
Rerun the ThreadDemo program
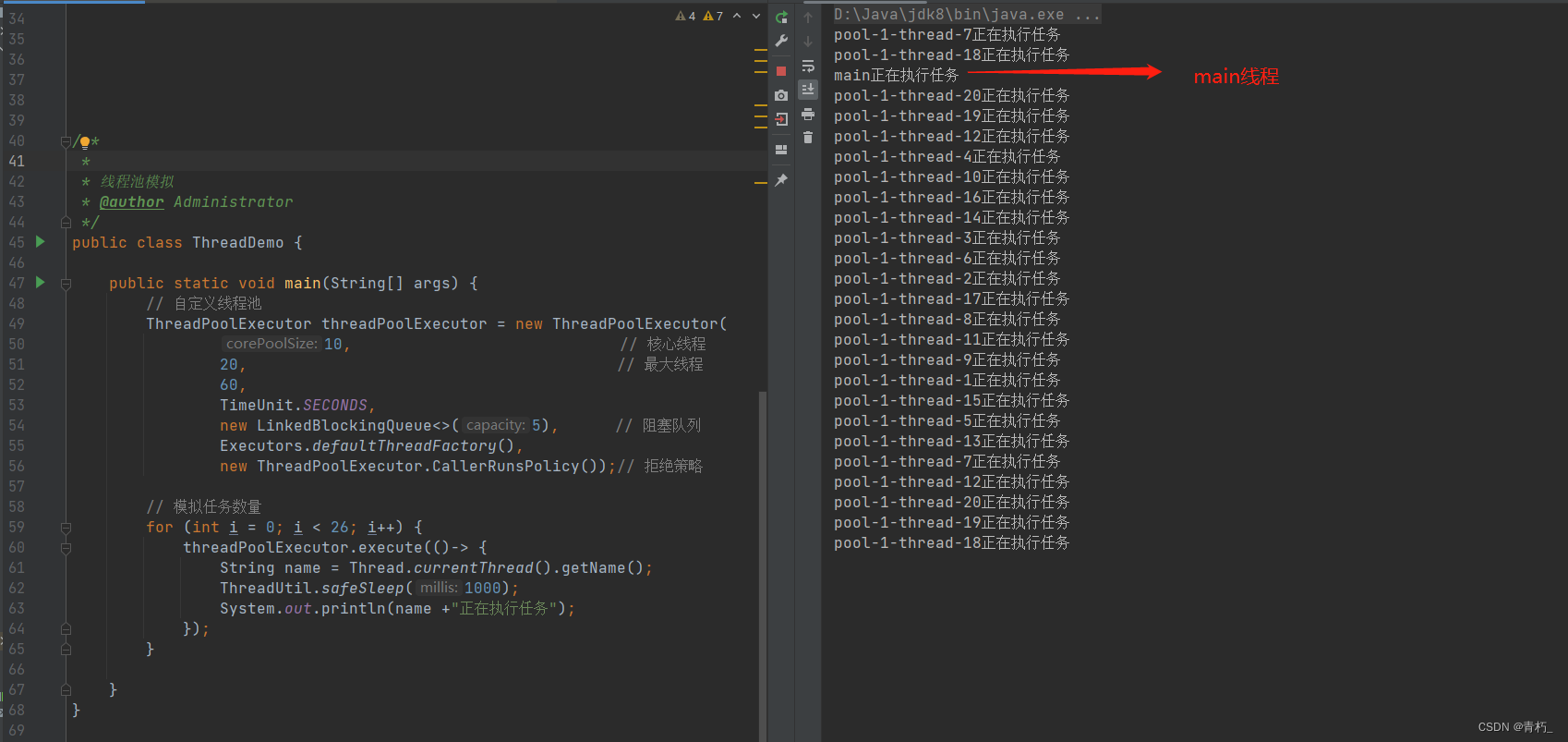(x=781, y=18)
